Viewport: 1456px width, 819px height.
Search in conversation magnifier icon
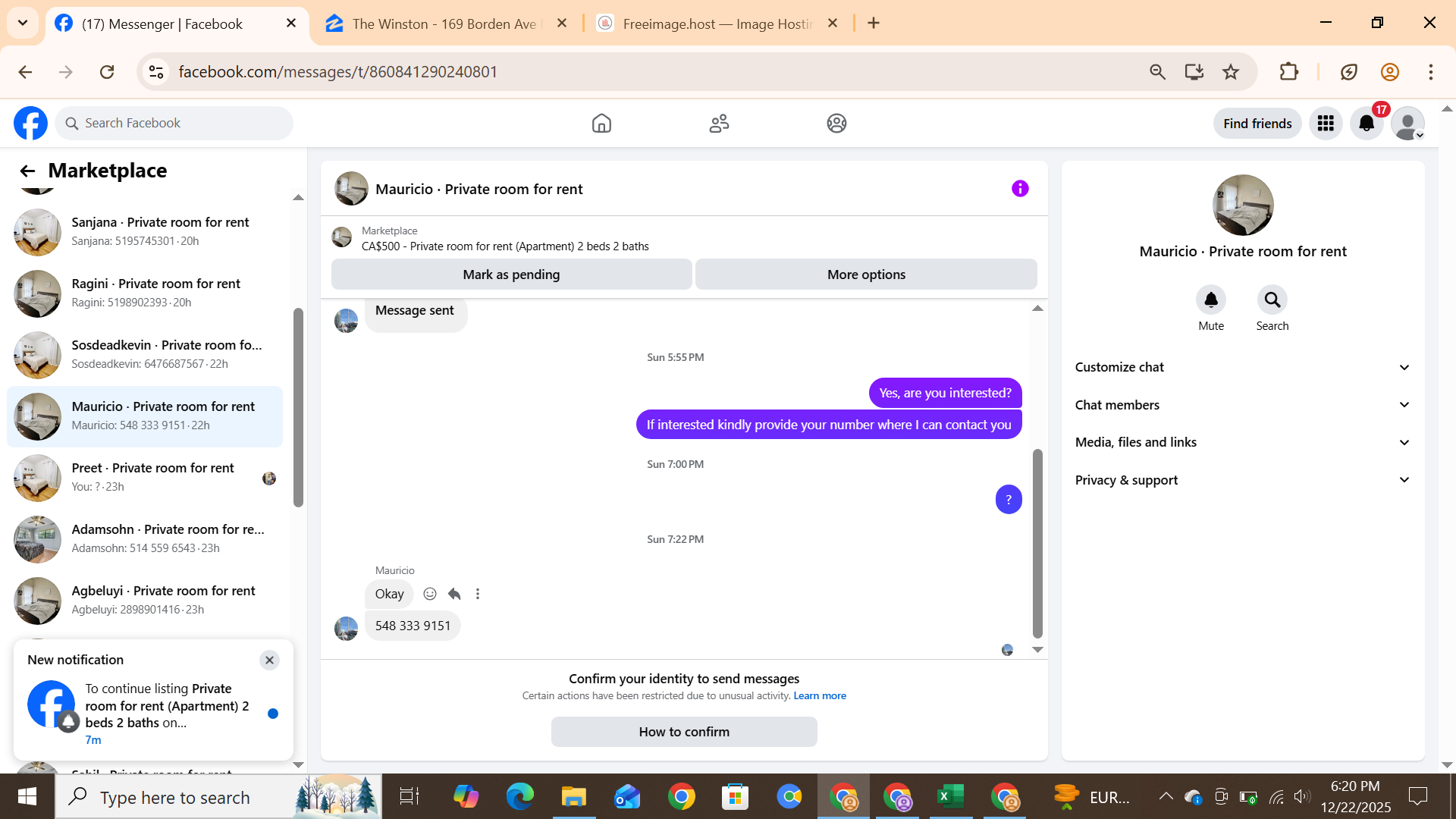[1272, 300]
